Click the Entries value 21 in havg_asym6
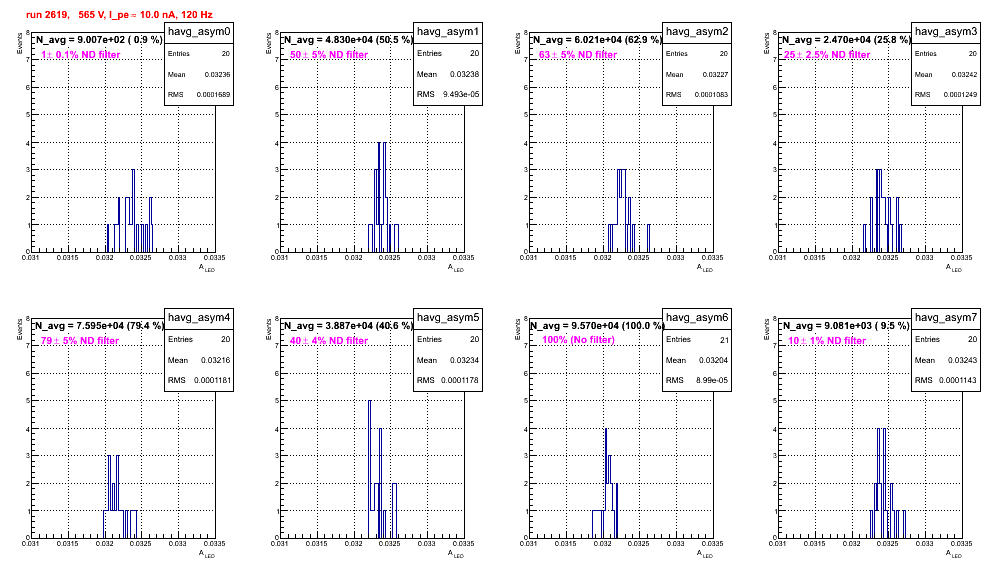This screenshot has height=572, width=996. click(x=724, y=340)
